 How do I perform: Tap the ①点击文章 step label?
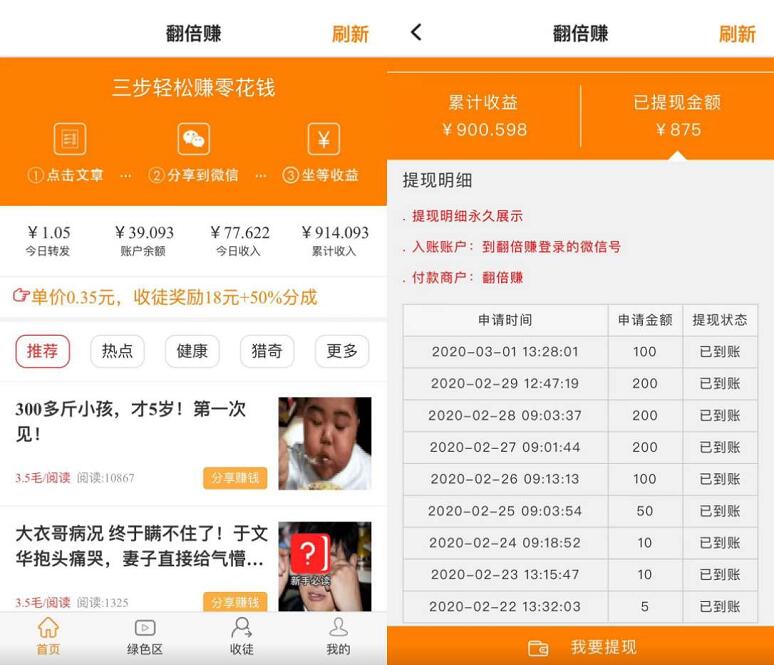(x=66, y=175)
